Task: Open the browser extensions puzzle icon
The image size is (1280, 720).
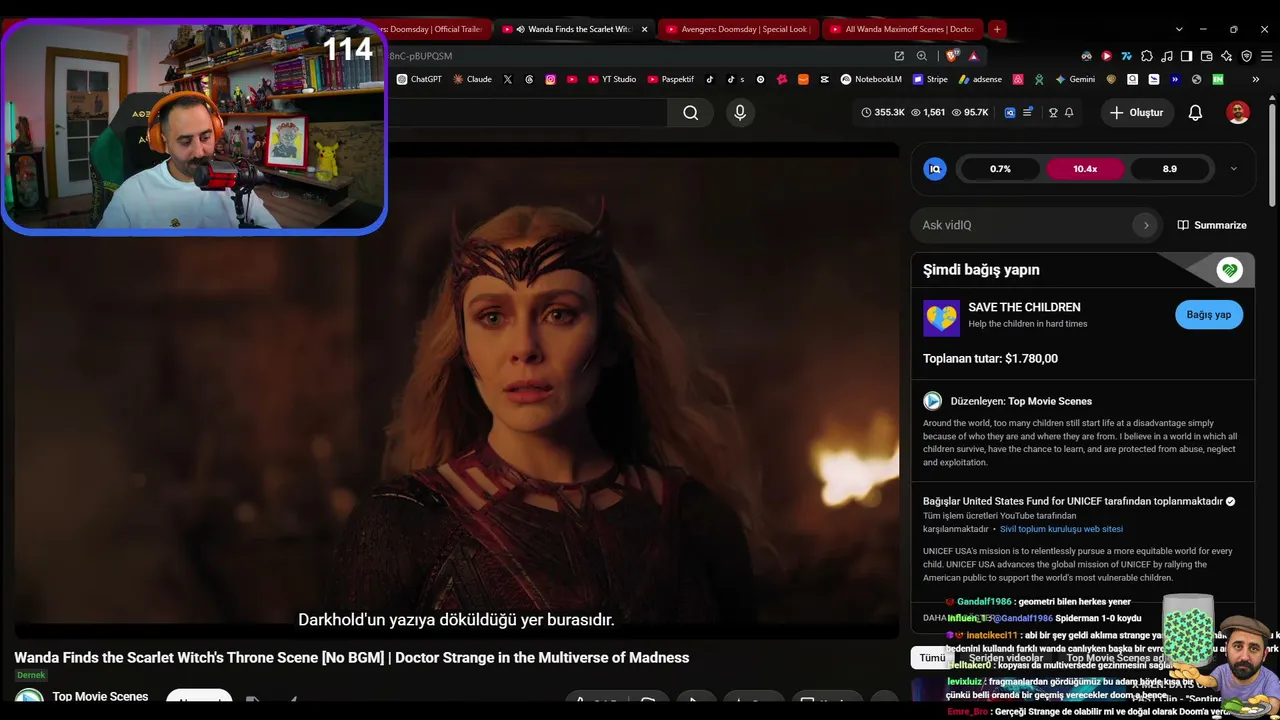Action: [x=1147, y=56]
